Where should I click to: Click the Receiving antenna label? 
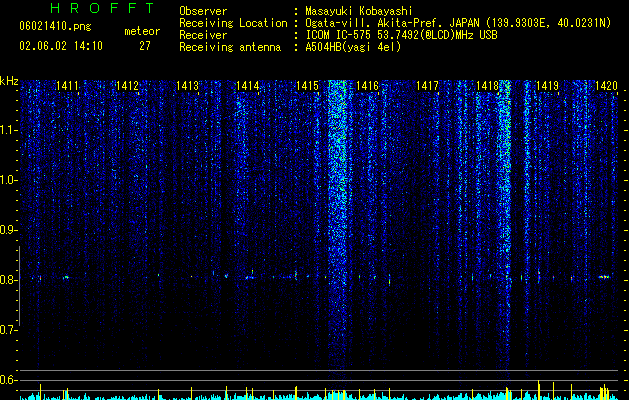[230, 47]
